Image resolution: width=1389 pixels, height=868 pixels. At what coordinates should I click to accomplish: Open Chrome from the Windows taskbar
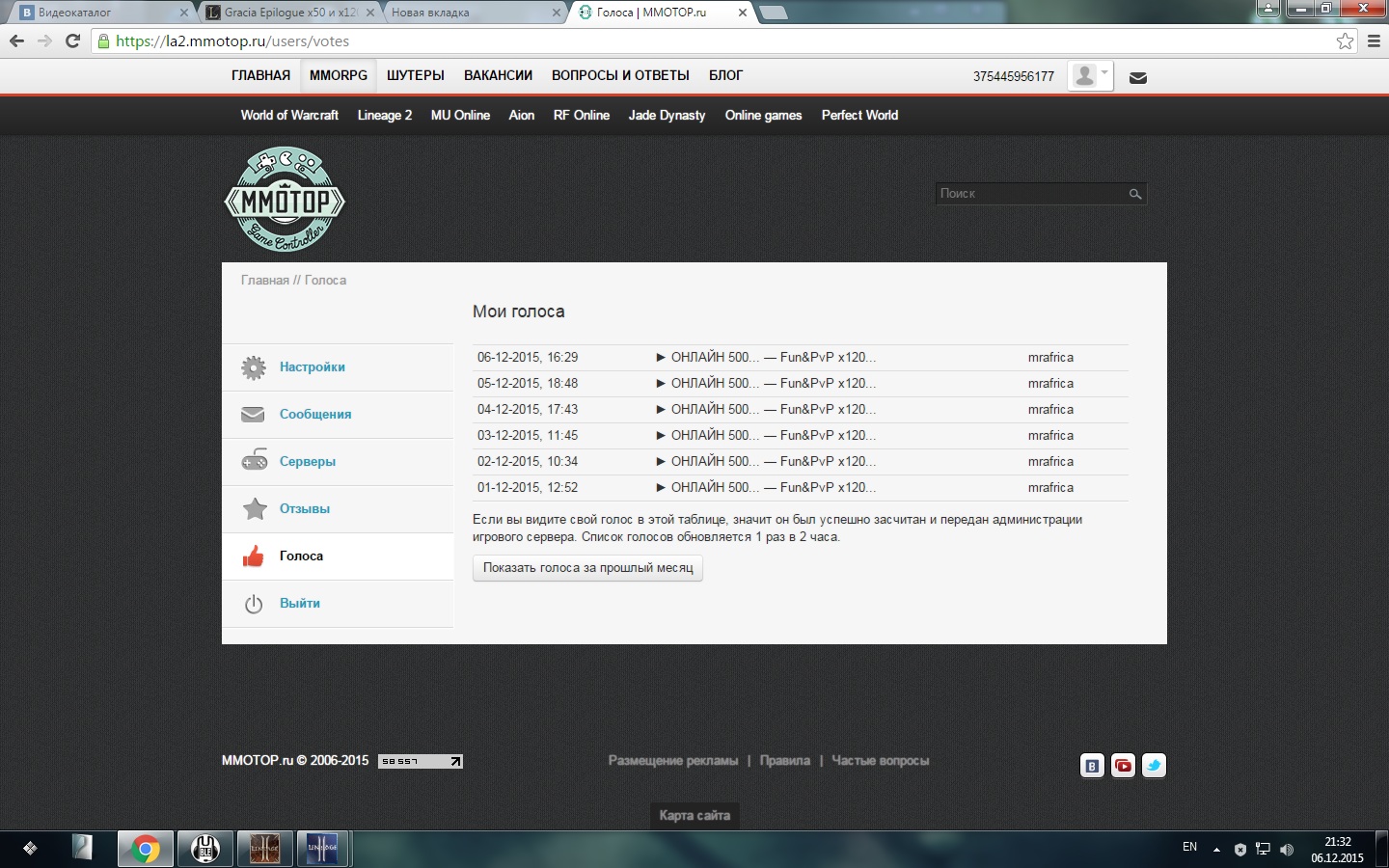[146, 849]
